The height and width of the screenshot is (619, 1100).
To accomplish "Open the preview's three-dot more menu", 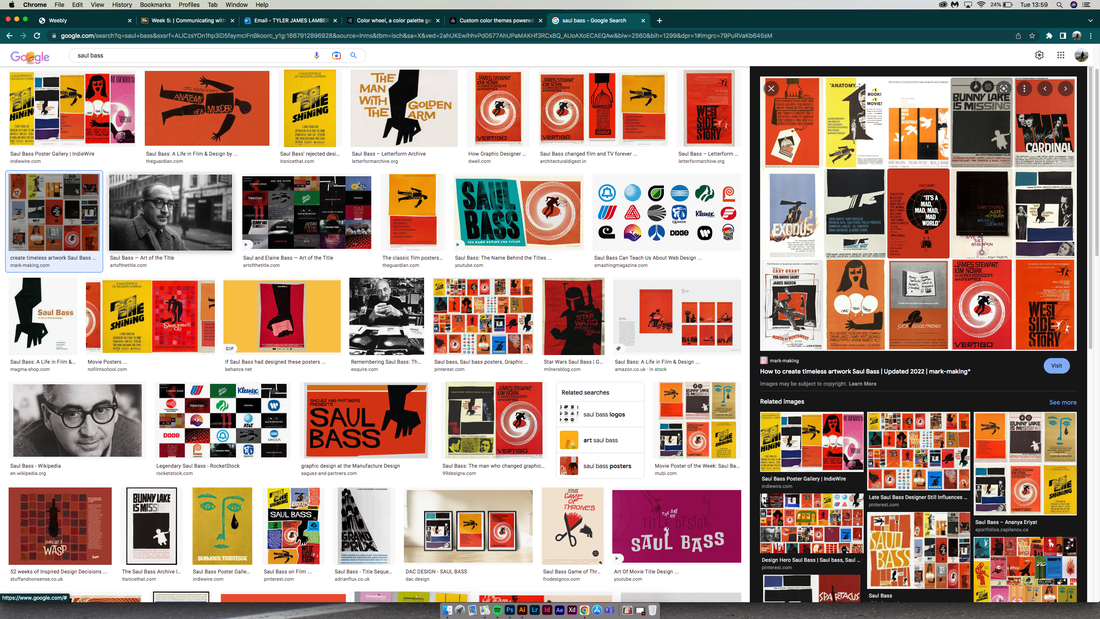I will (x=1024, y=88).
